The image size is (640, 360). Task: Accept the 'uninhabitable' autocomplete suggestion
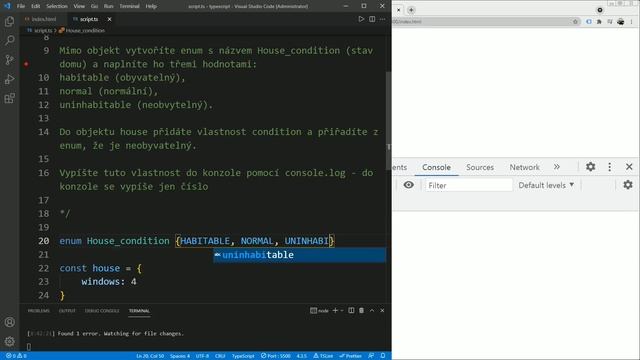[x=299, y=255]
